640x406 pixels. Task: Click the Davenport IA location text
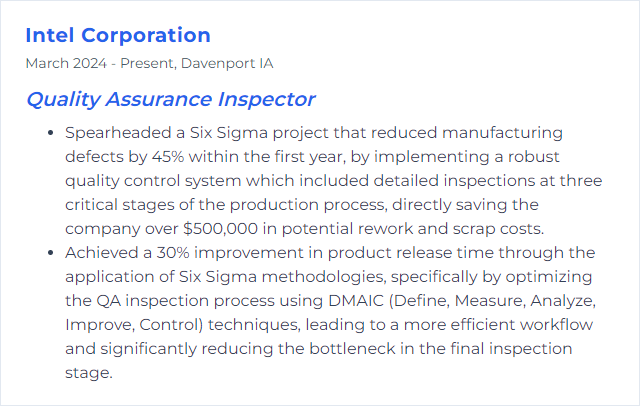tap(227, 64)
